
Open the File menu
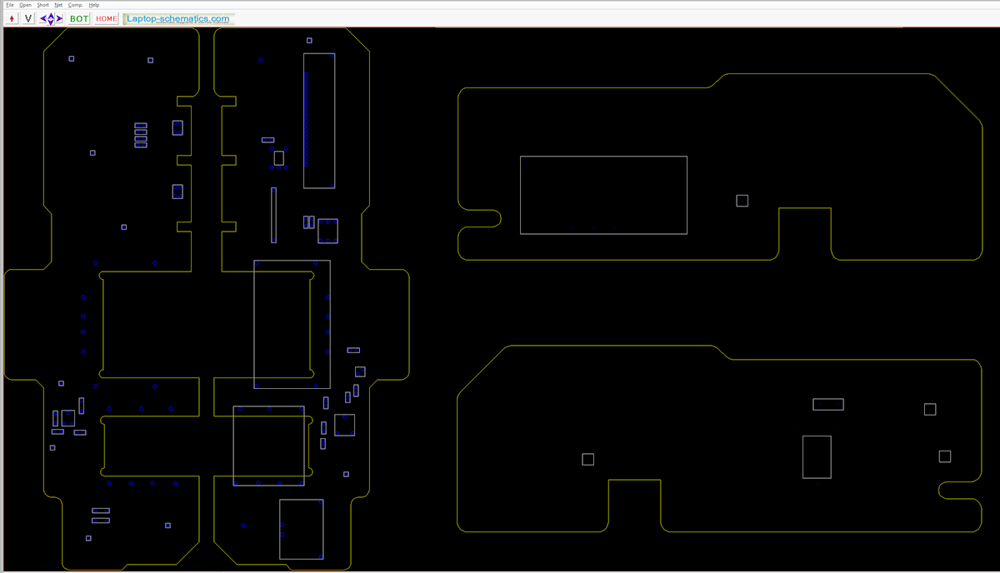10,4
